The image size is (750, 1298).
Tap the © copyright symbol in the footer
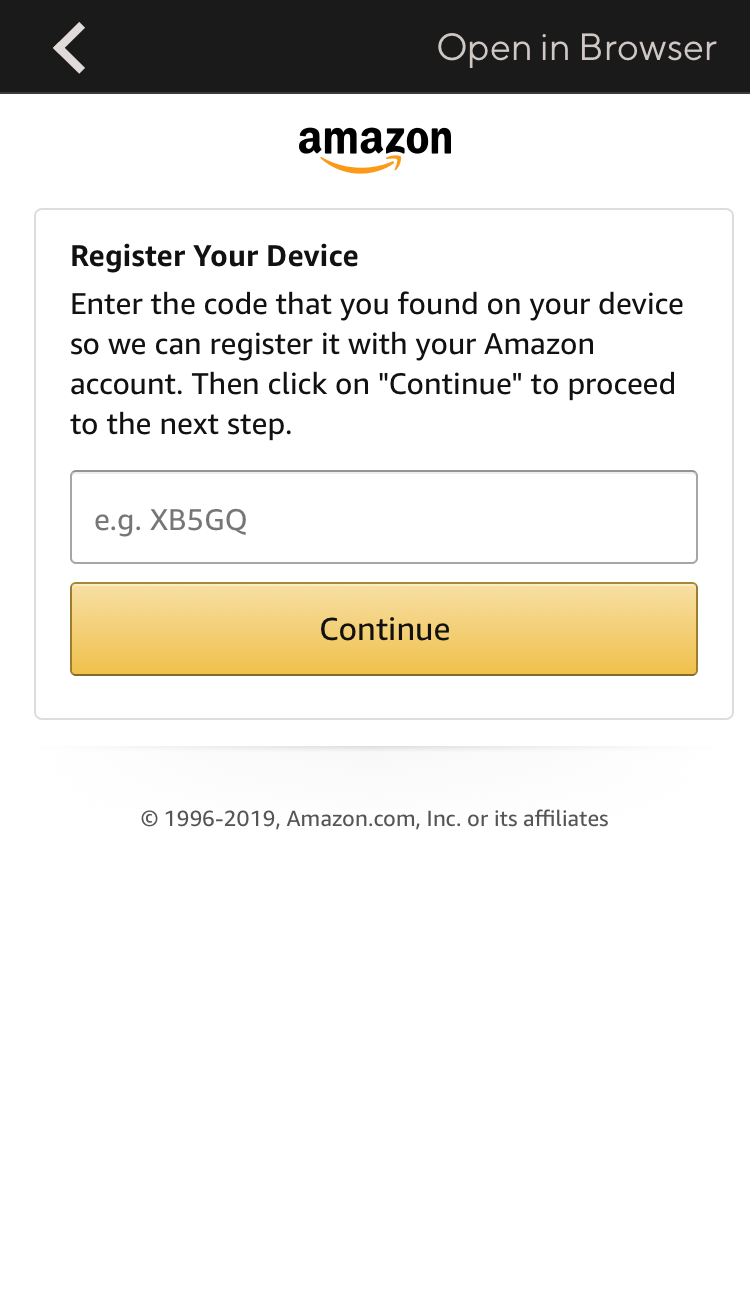click(150, 819)
